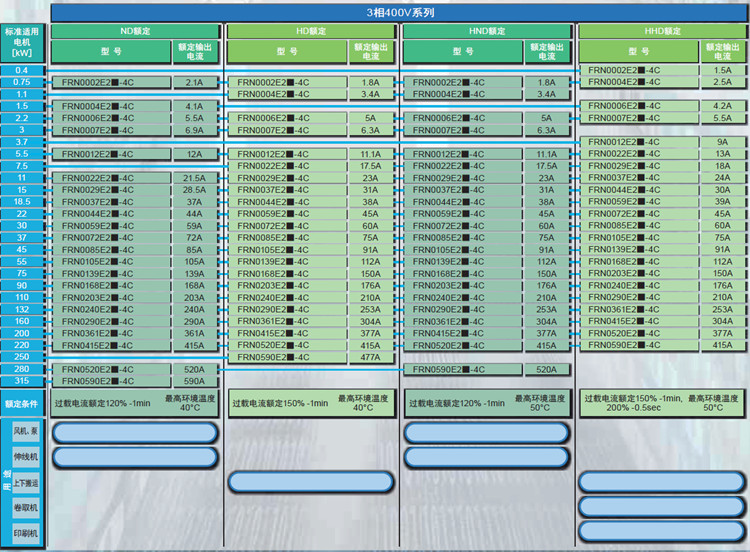This screenshot has height=552, width=750.
Task: Click the 额定条件 row label
Action: [22, 404]
